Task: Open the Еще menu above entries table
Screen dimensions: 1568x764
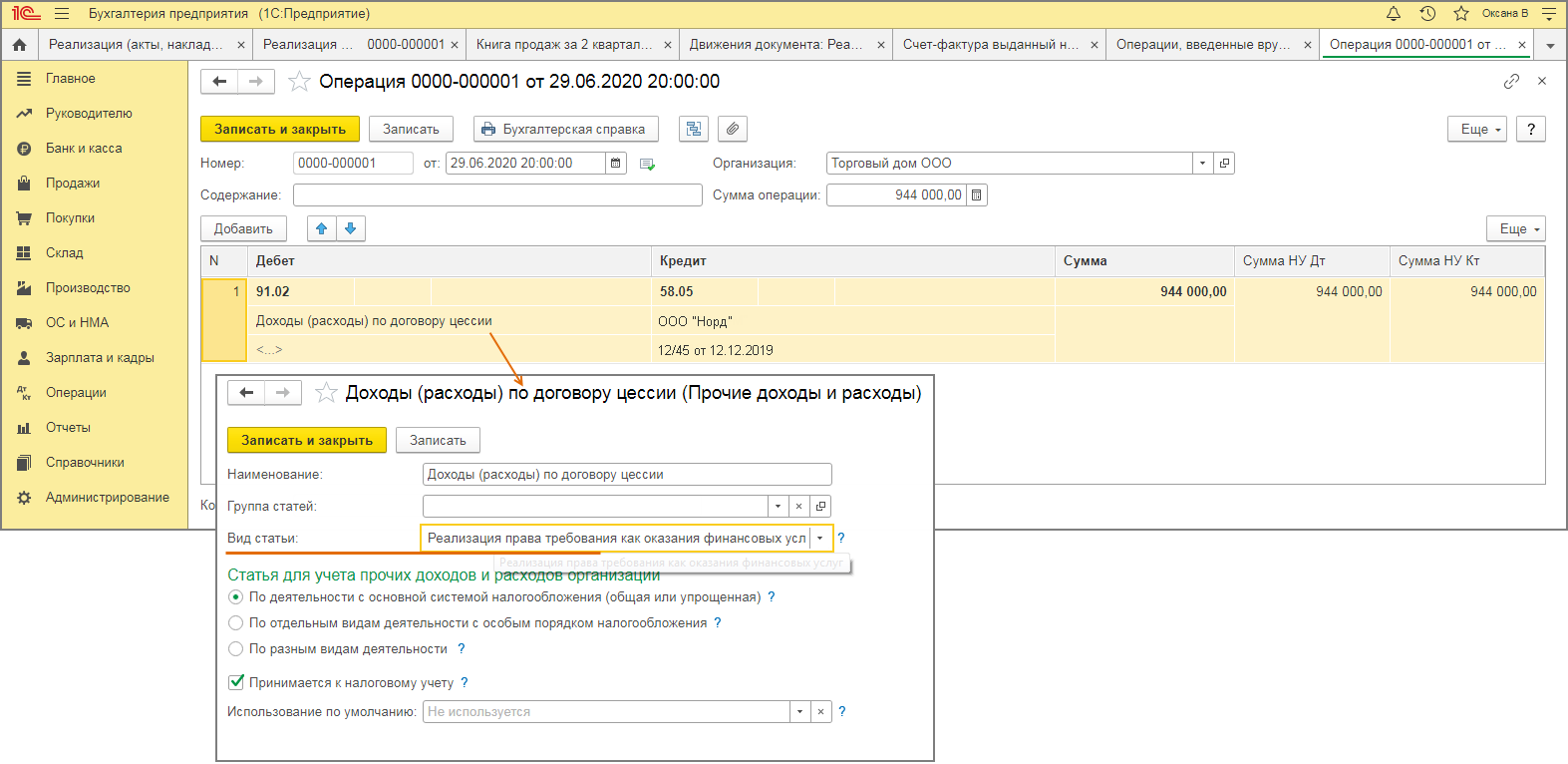Action: pyautogui.click(x=1516, y=228)
